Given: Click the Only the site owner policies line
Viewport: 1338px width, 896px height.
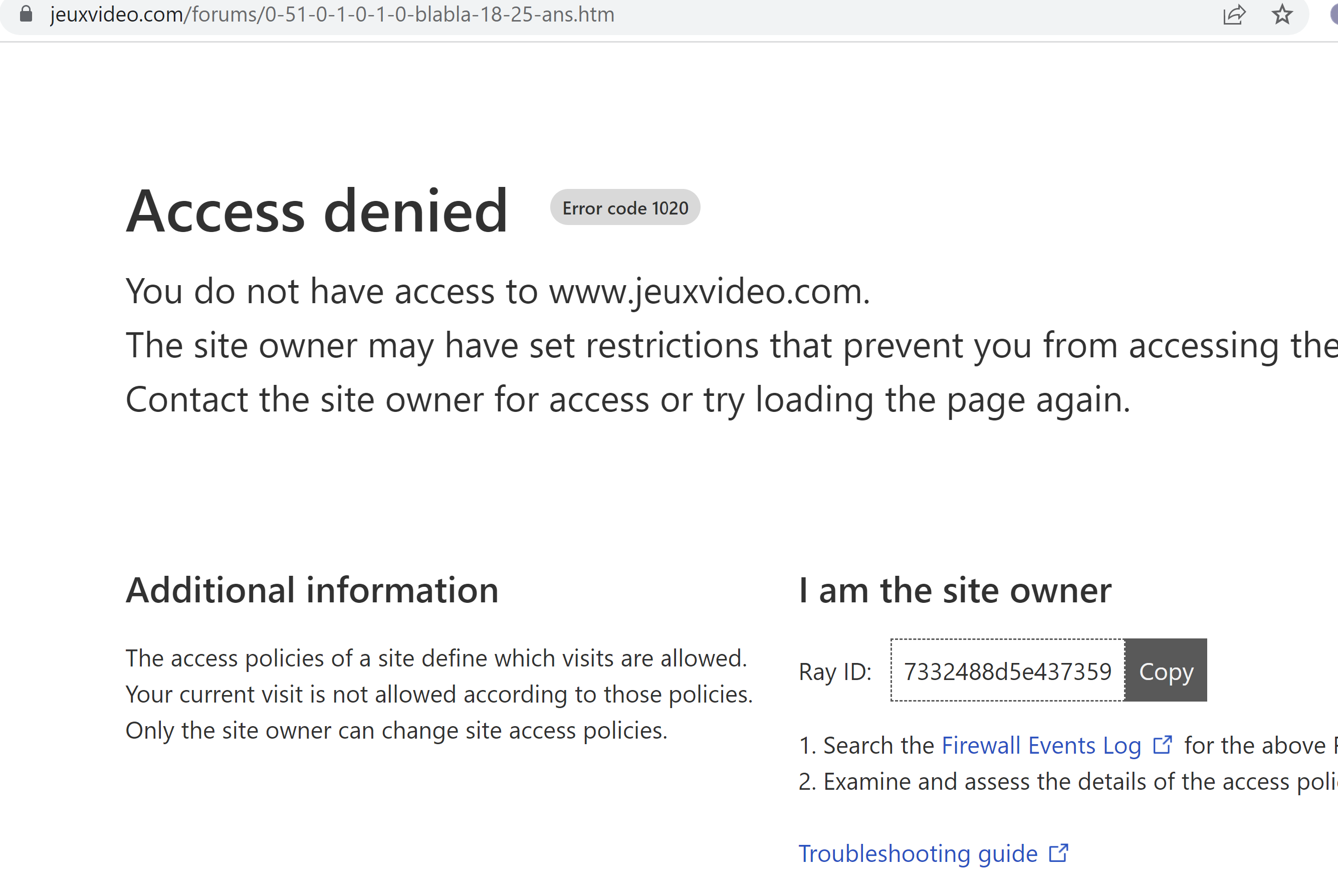Looking at the screenshot, I should [x=396, y=730].
